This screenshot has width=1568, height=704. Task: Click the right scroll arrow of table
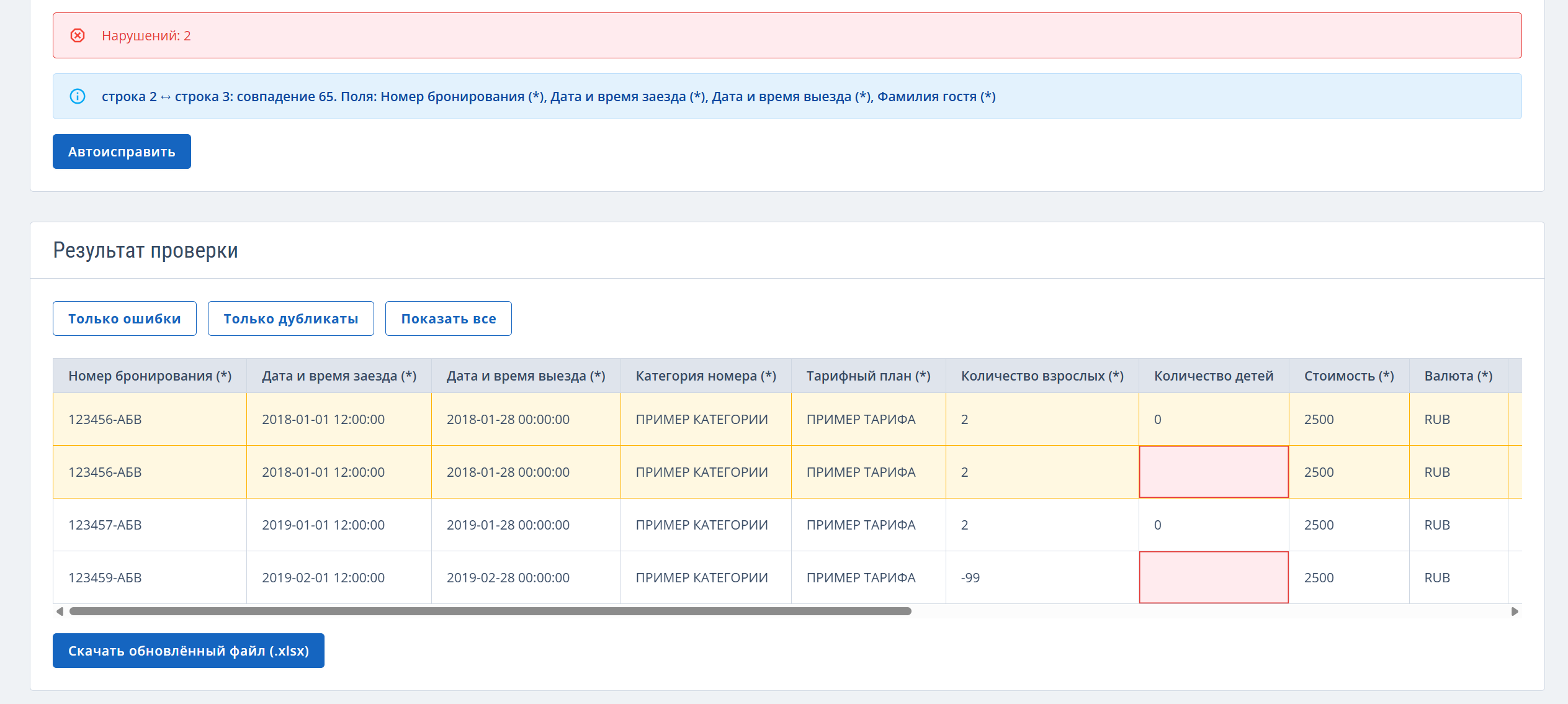click(x=1514, y=611)
